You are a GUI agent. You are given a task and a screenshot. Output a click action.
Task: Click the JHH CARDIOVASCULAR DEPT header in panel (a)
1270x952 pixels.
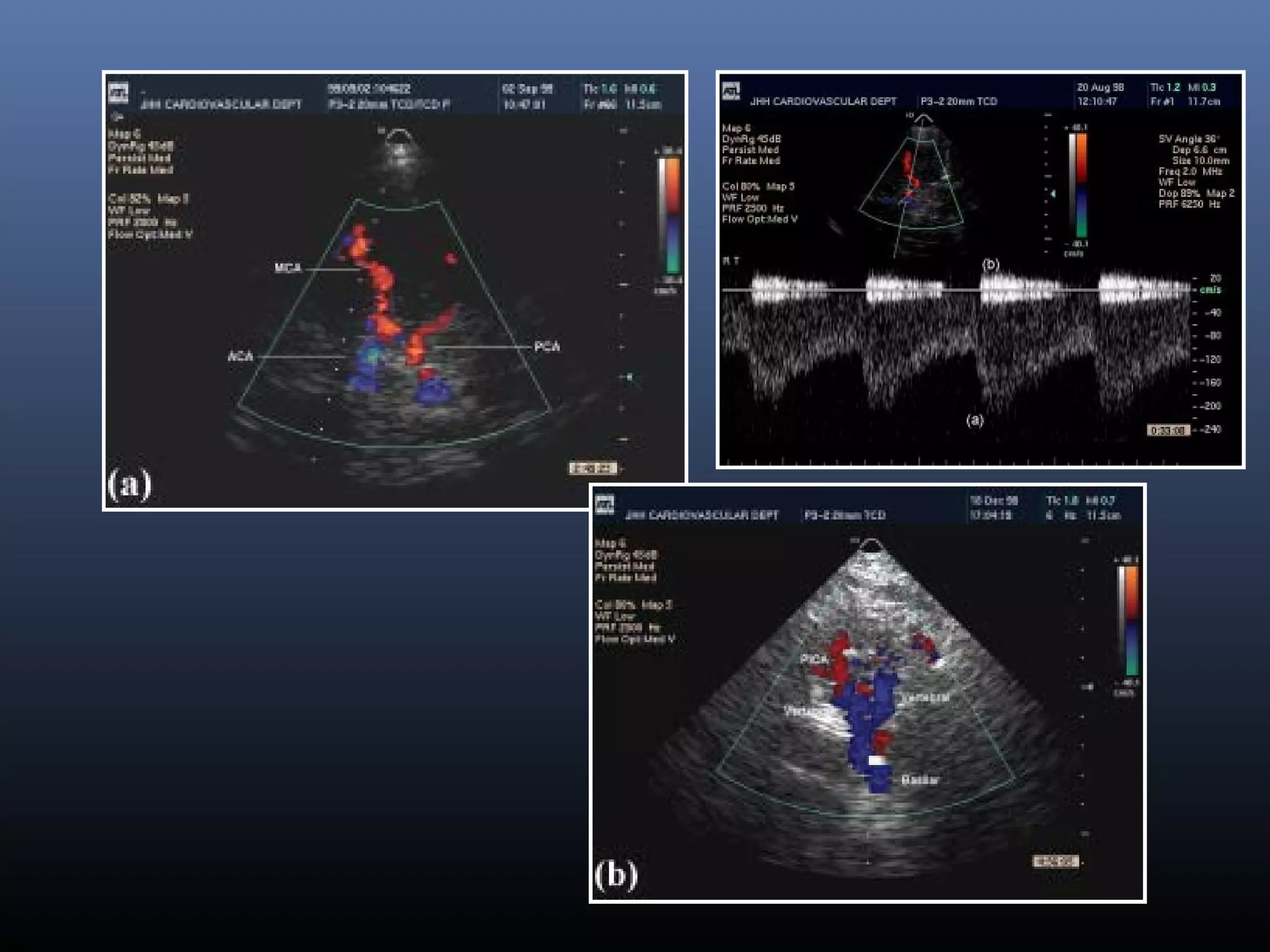coord(221,104)
